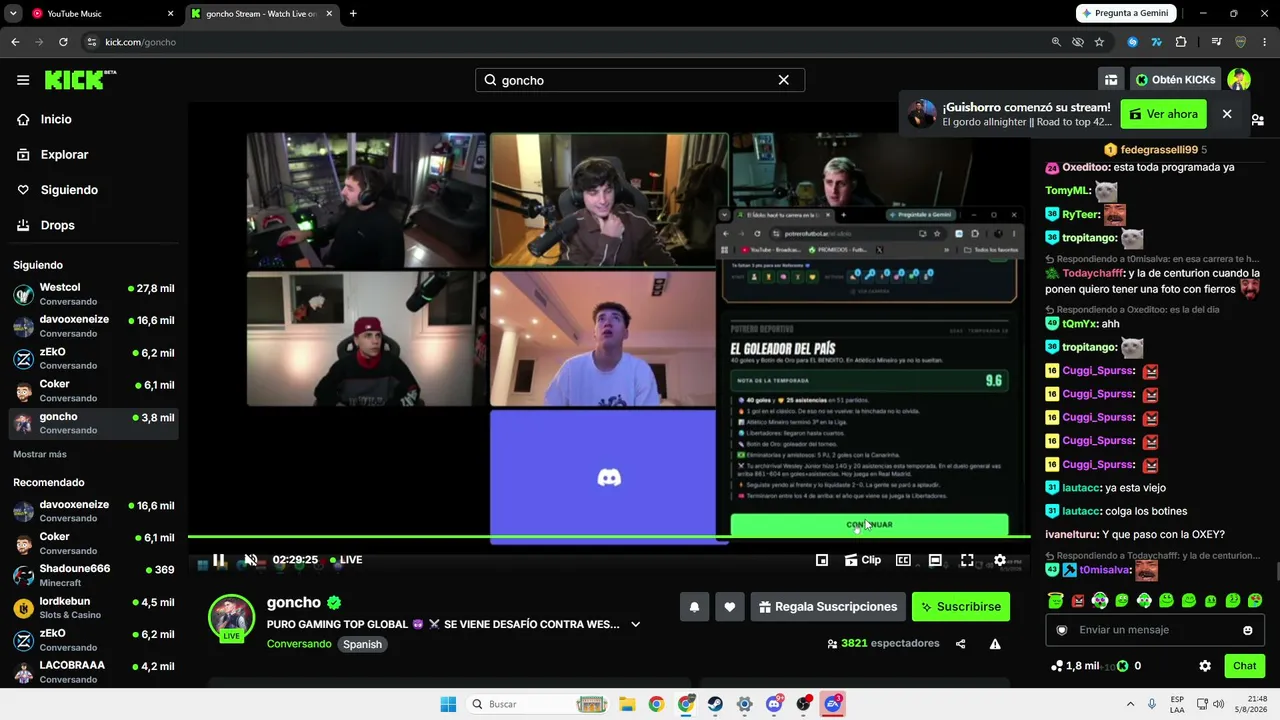Open chat identity shield icon
Screen dimensions: 1280x720
pyautogui.click(x=1062, y=630)
